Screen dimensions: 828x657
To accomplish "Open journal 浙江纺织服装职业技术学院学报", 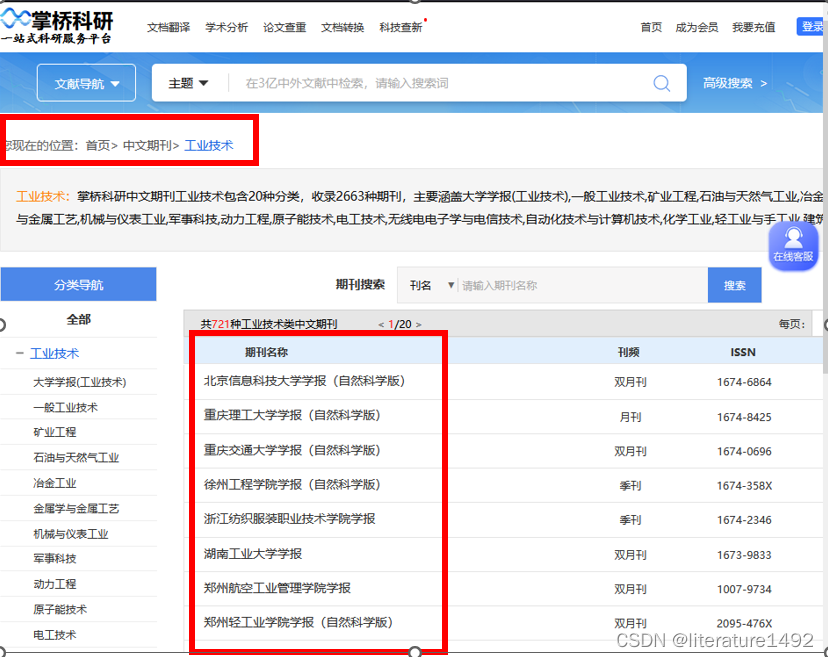I will (x=289, y=519).
